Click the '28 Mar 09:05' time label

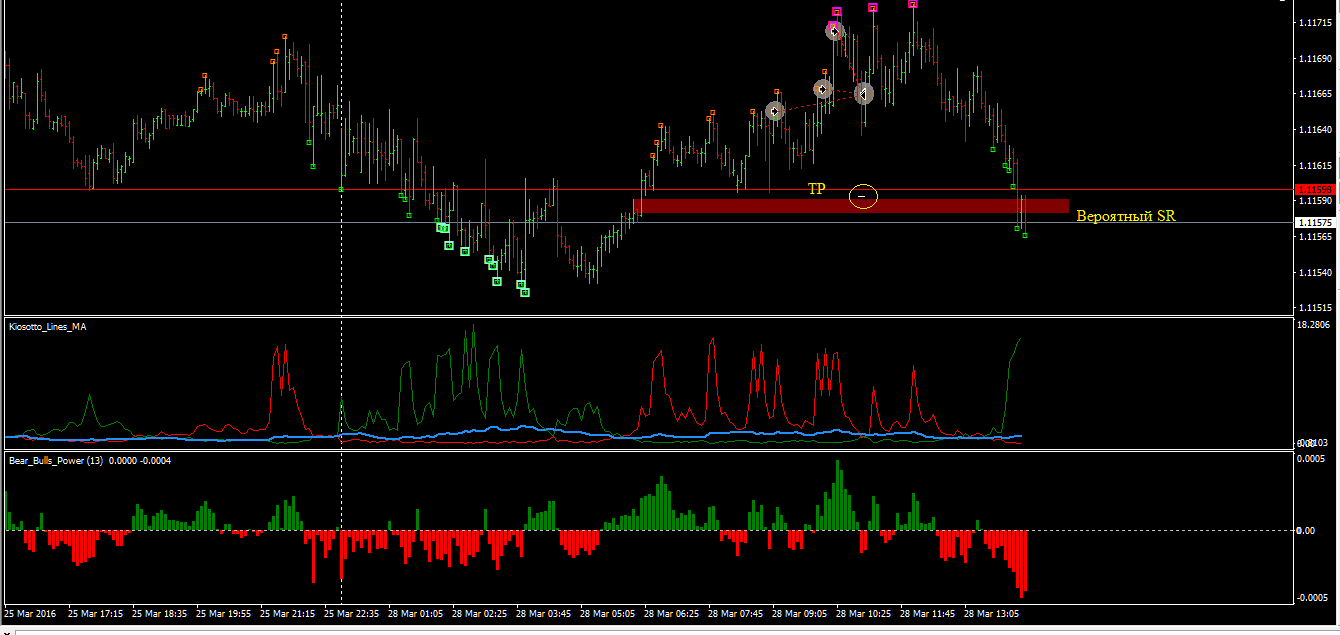(x=799, y=613)
